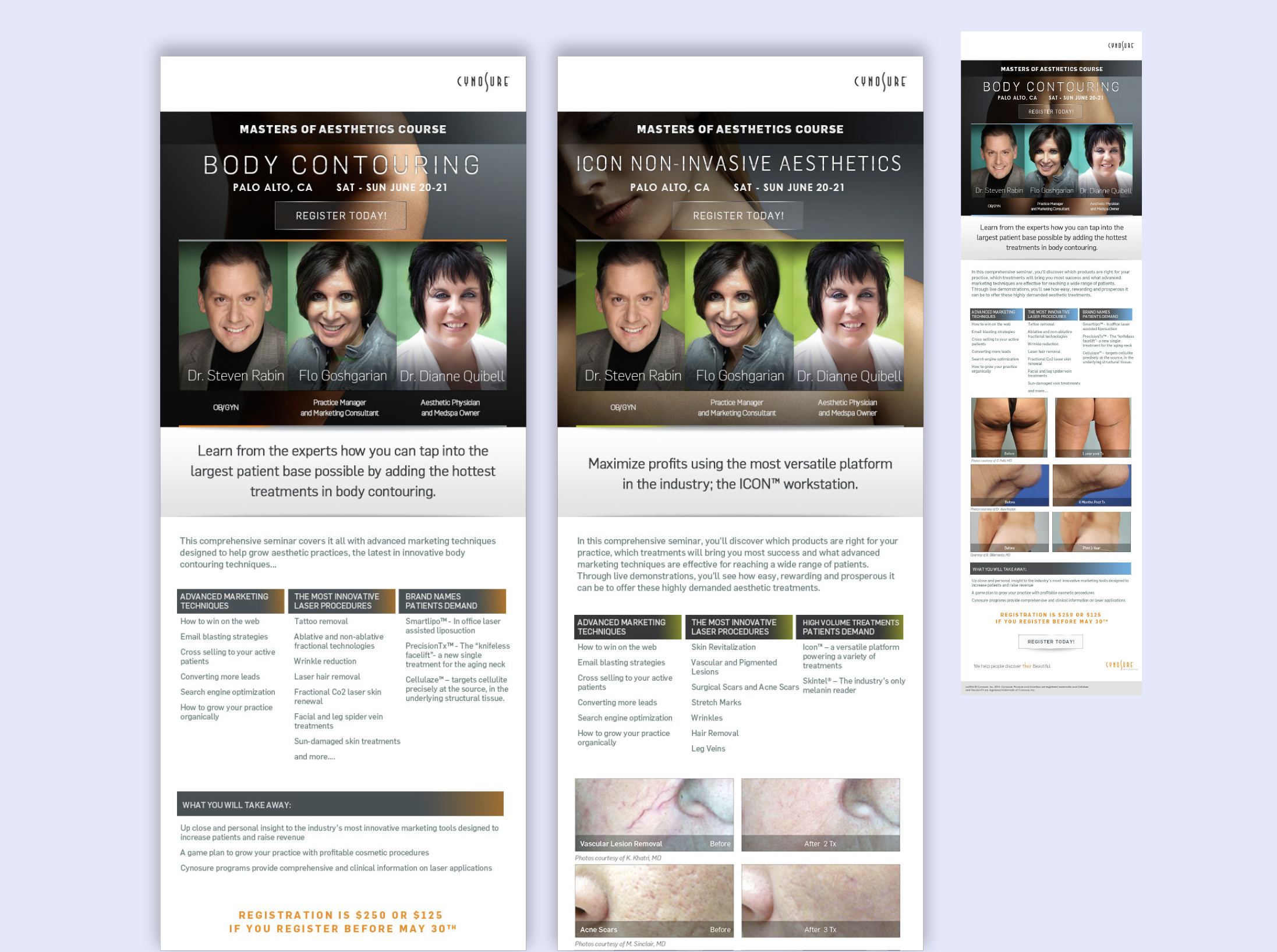This screenshot has height=952, width=1277.
Task: Click 'Photos courtesy of M. Sinclair, MD' caption
Action: (620, 944)
